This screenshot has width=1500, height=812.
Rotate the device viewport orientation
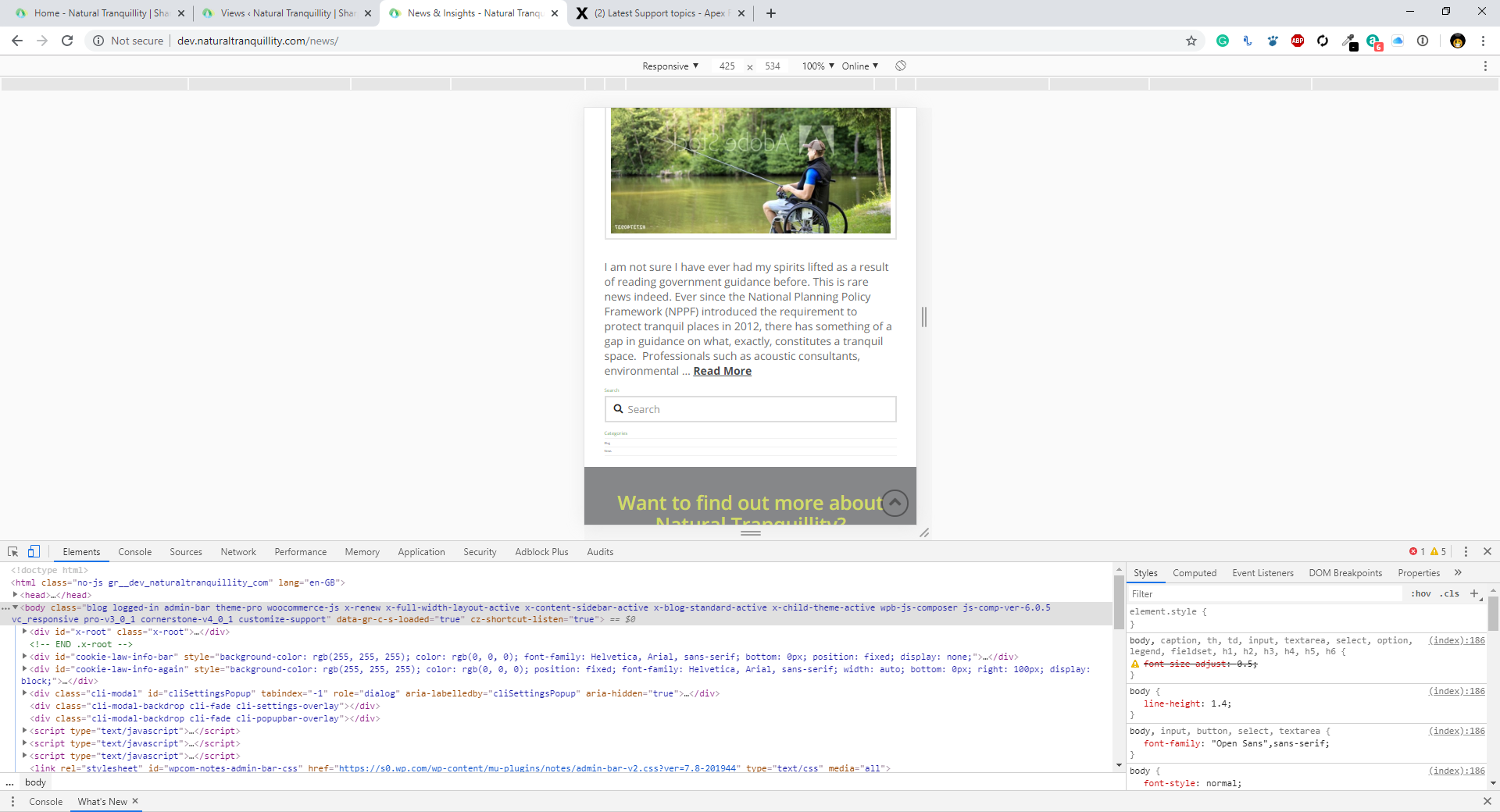click(x=901, y=66)
